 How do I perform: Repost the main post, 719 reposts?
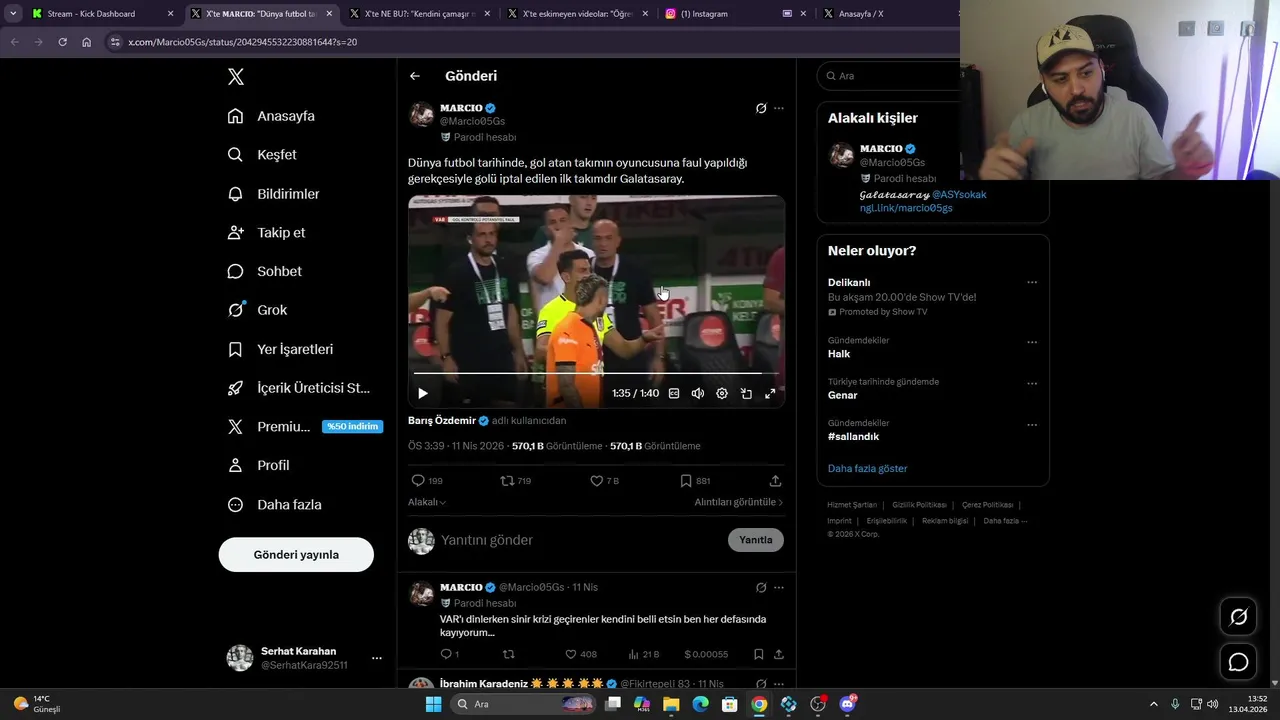coord(516,481)
